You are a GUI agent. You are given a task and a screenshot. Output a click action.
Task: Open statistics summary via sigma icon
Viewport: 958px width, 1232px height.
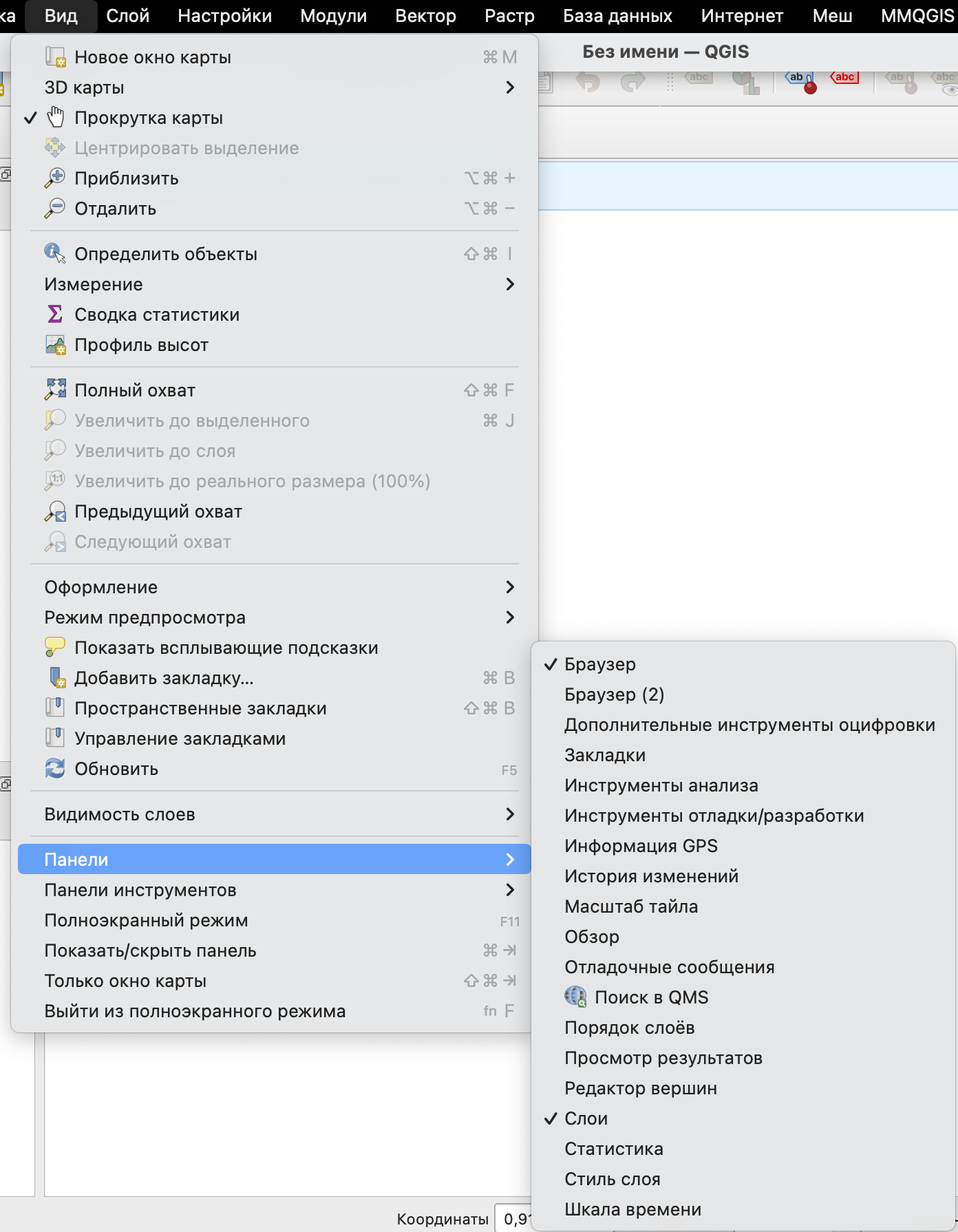55,314
